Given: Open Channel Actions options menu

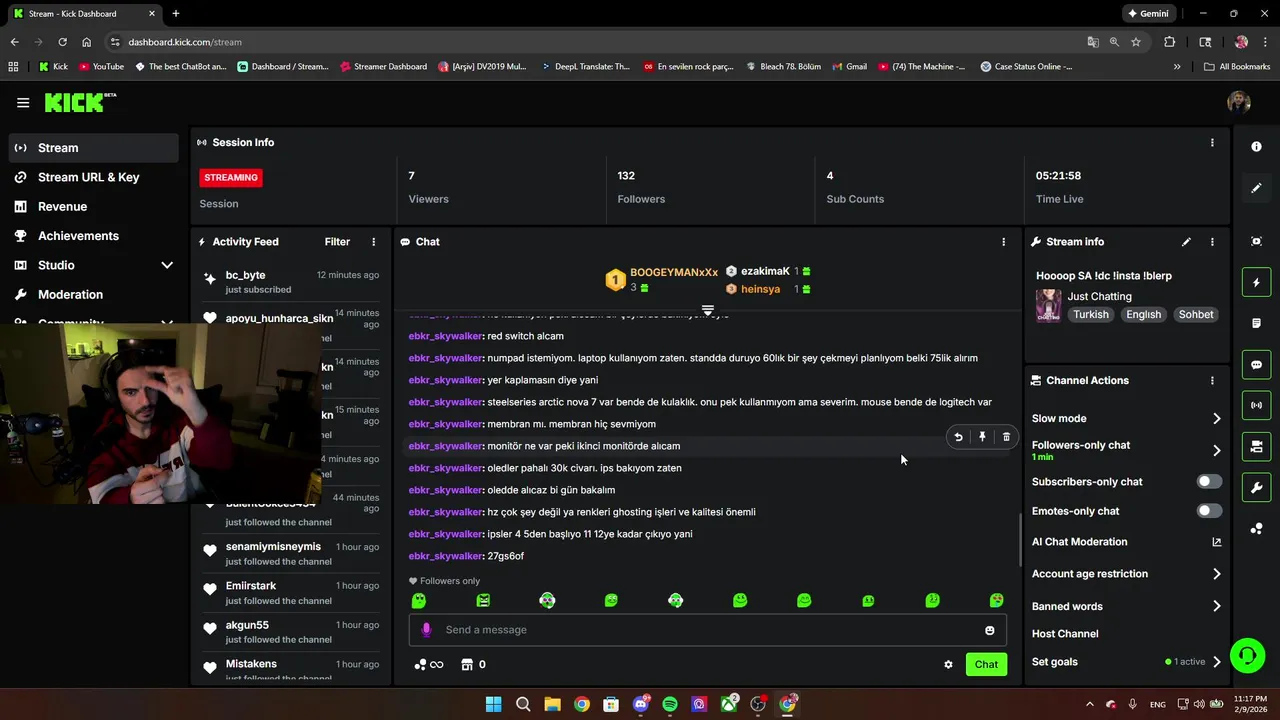Looking at the screenshot, I should tap(1212, 381).
